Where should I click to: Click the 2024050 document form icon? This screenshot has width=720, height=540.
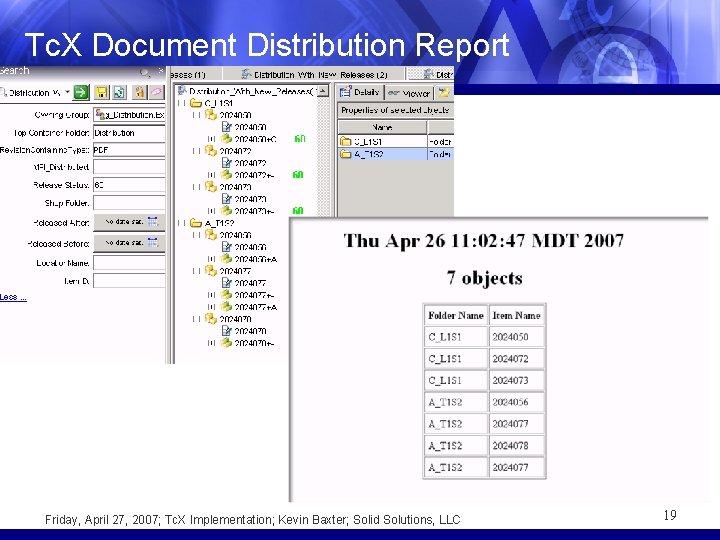pyautogui.click(x=226, y=127)
